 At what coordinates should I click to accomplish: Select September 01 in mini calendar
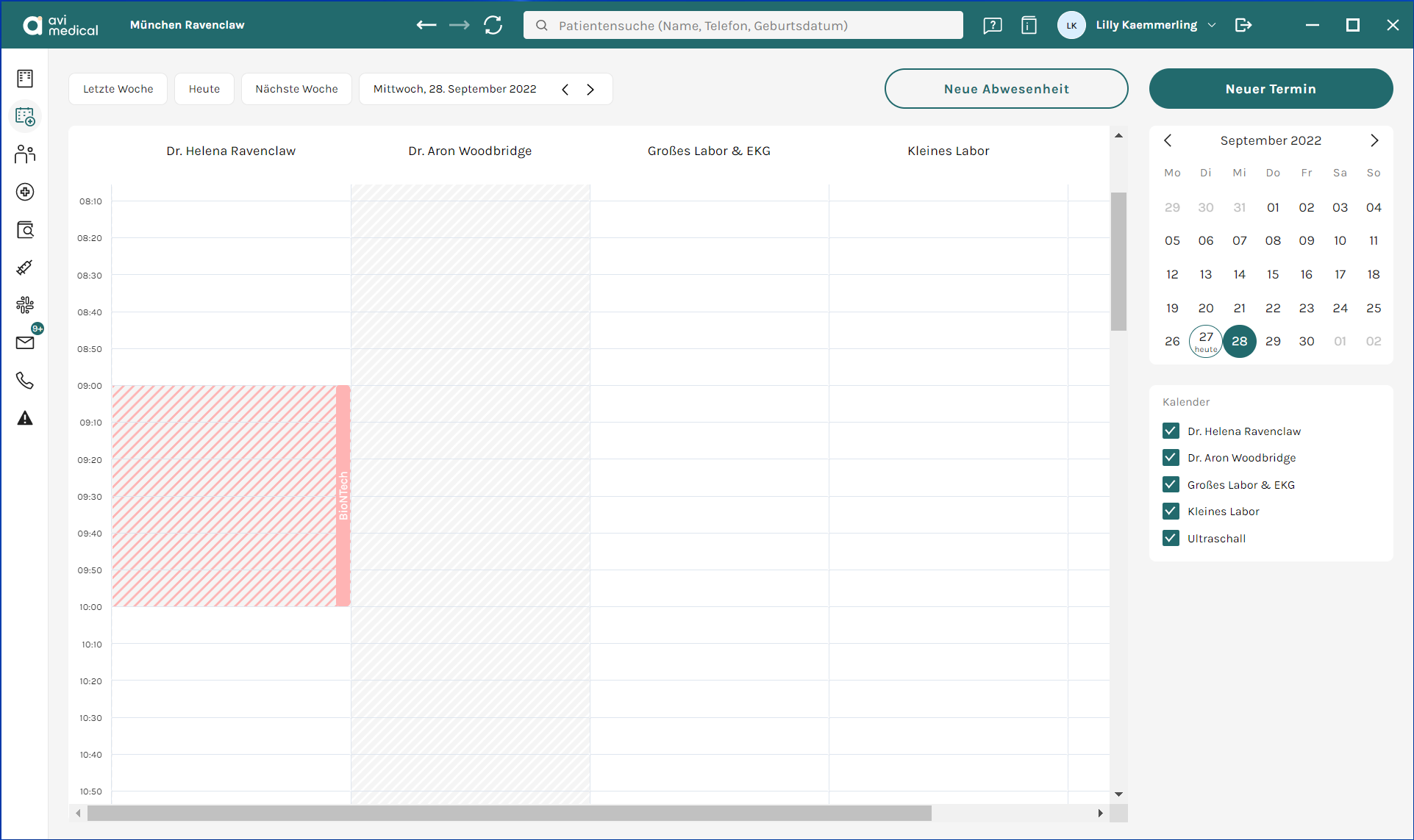1273,207
